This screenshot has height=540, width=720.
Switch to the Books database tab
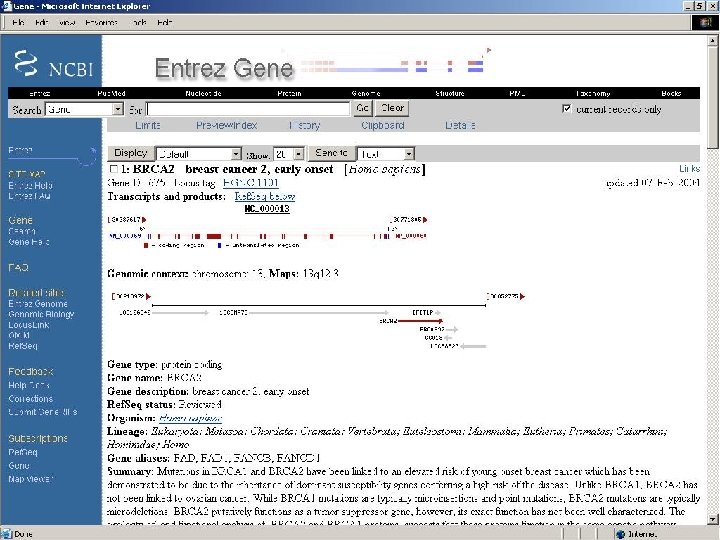(671, 93)
